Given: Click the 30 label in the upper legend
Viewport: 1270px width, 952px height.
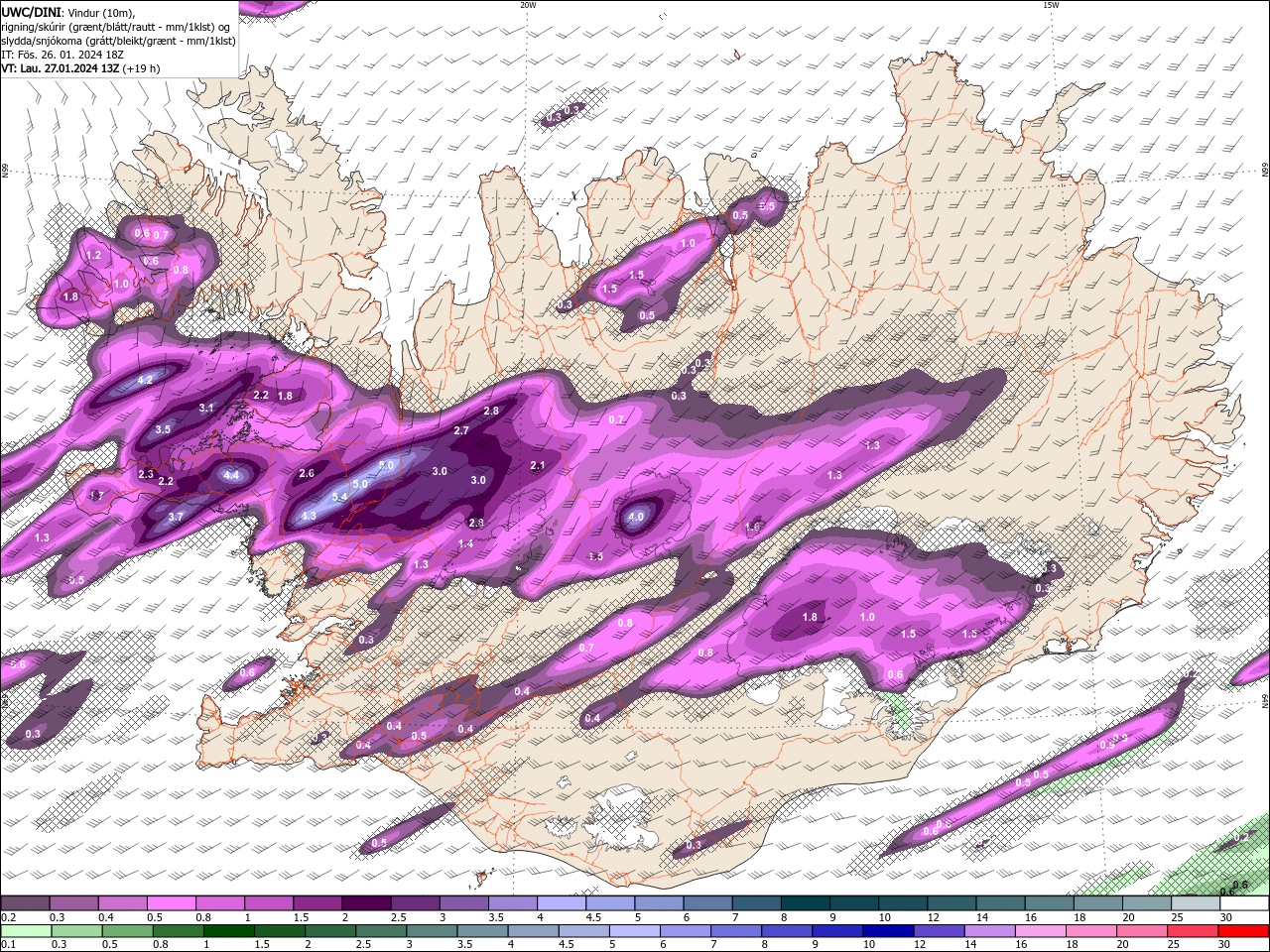Looking at the screenshot, I should pyautogui.click(x=1225, y=917).
